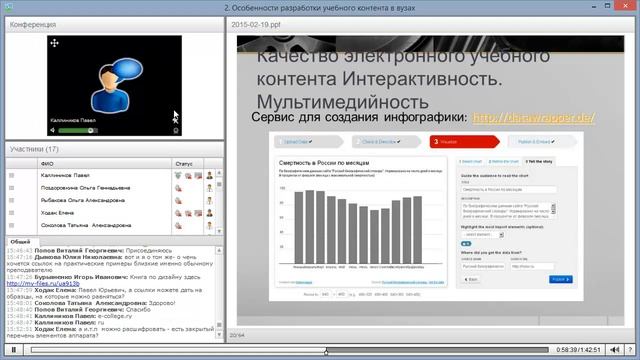Click the Back button on slide
Viewport: 640px width, 360px height.
(x=471, y=280)
